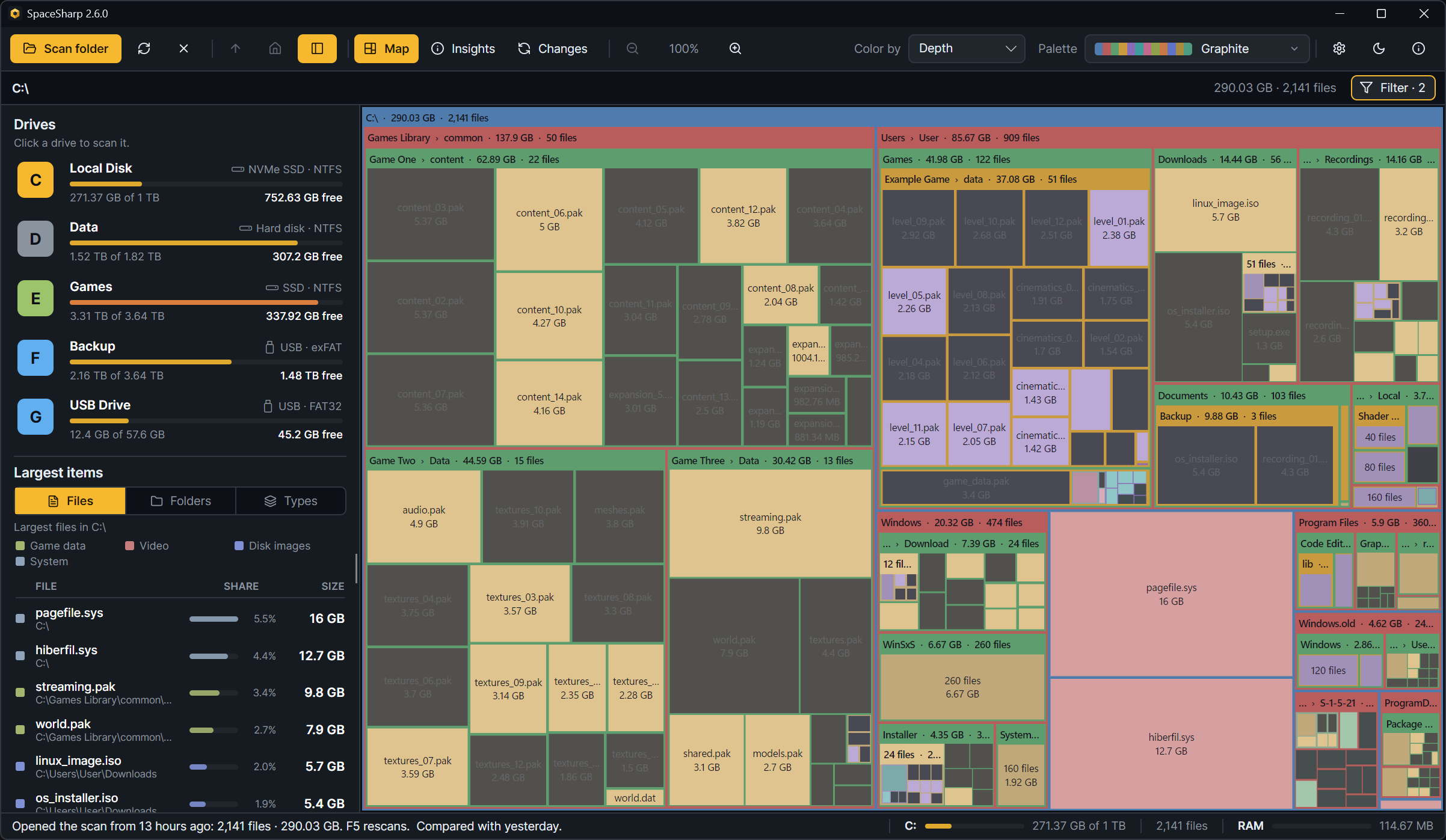Toggle dark mode moon icon

(1379, 49)
